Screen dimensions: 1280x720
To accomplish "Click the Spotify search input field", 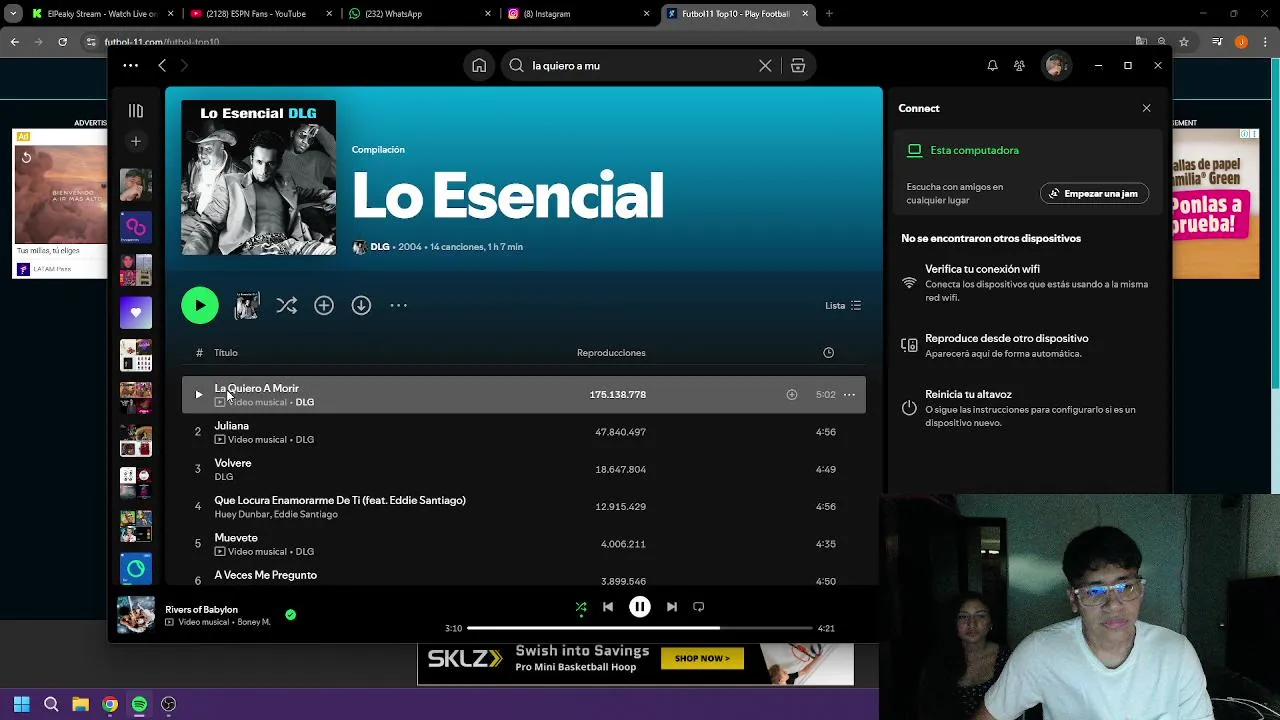I will coord(640,65).
